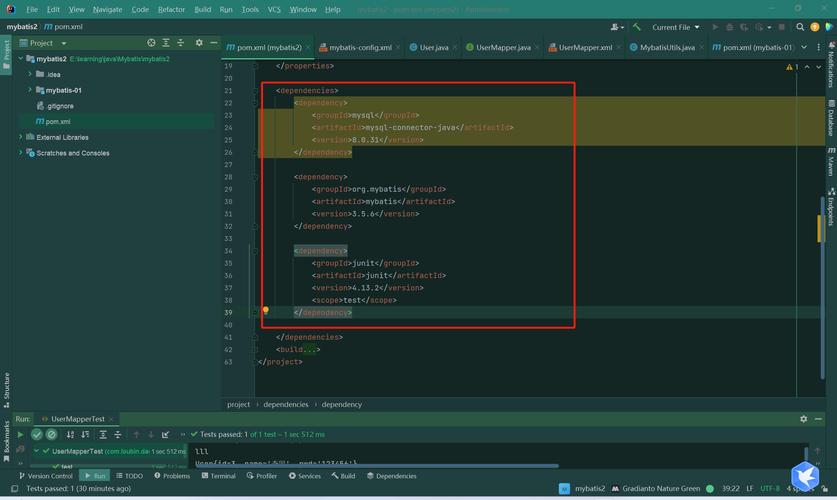This screenshot has width=837, height=500.
Task: Switch to the mybatis-config.xml tab
Action: click(360, 47)
